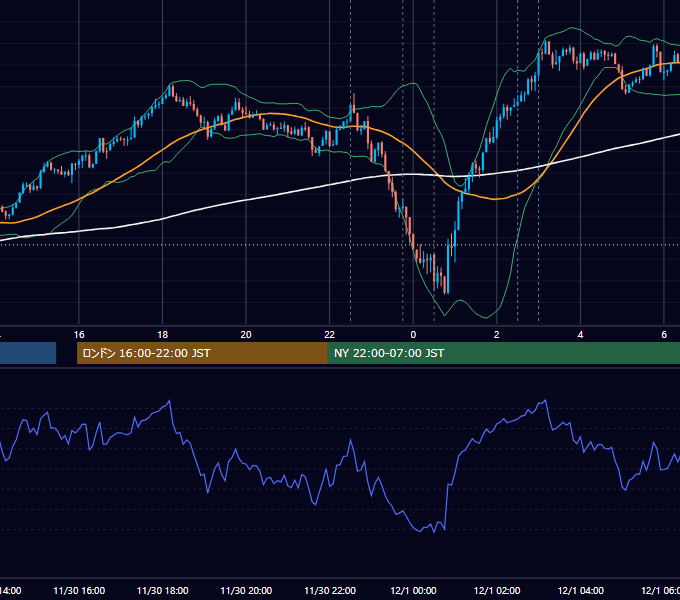The image size is (680, 600).
Task: Click the 22 hour label on upper axis
Action: (330, 335)
